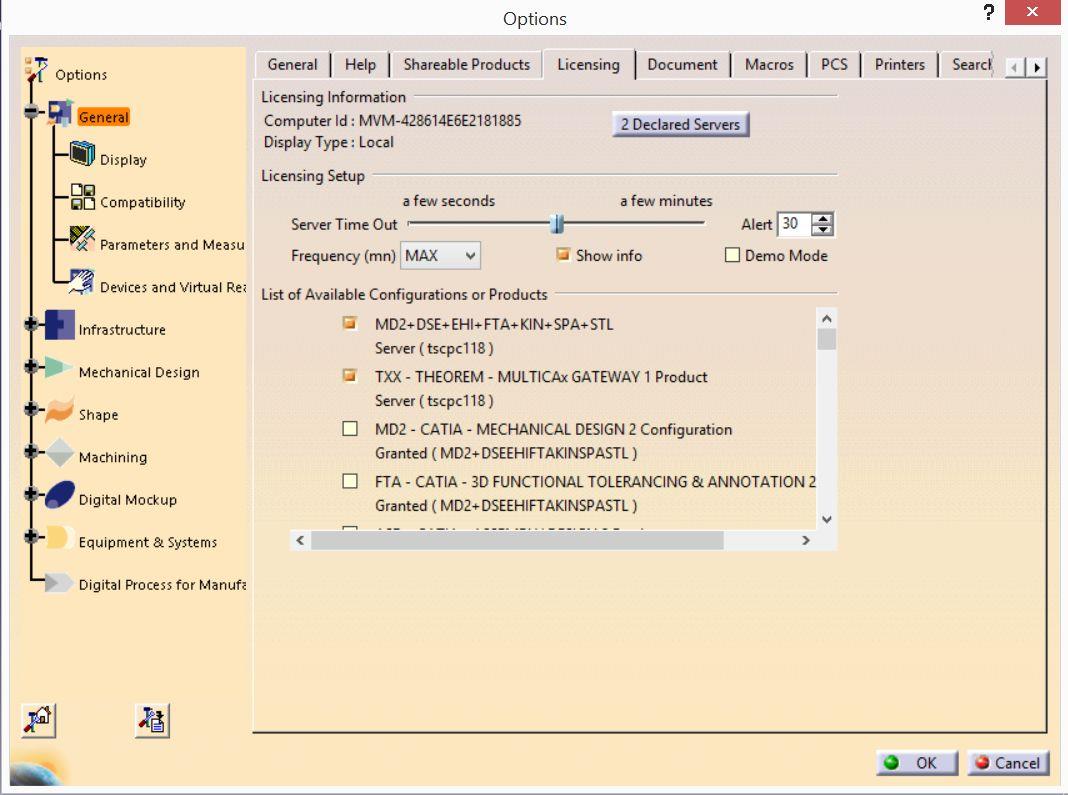Check MD2 MECHANICAL DESIGN 2 Configuration
This screenshot has height=795, width=1068.
[x=350, y=428]
